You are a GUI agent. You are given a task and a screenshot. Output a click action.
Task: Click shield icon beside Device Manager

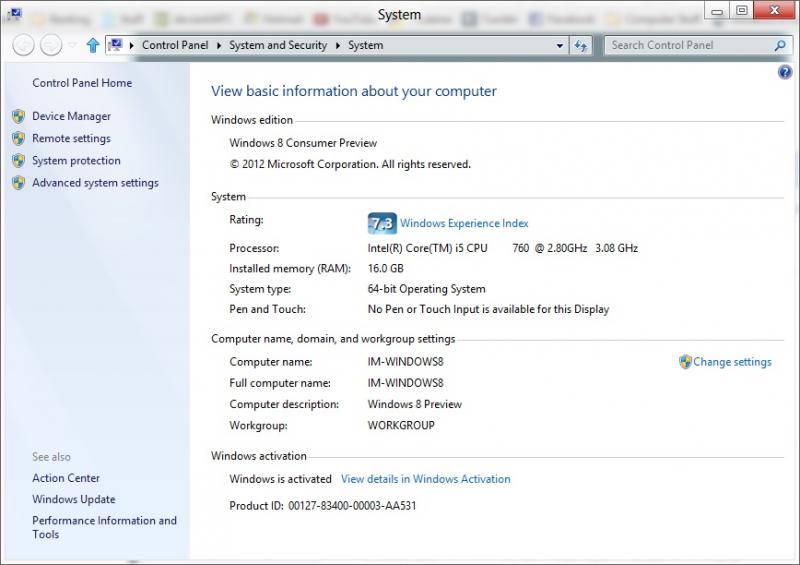[18, 116]
